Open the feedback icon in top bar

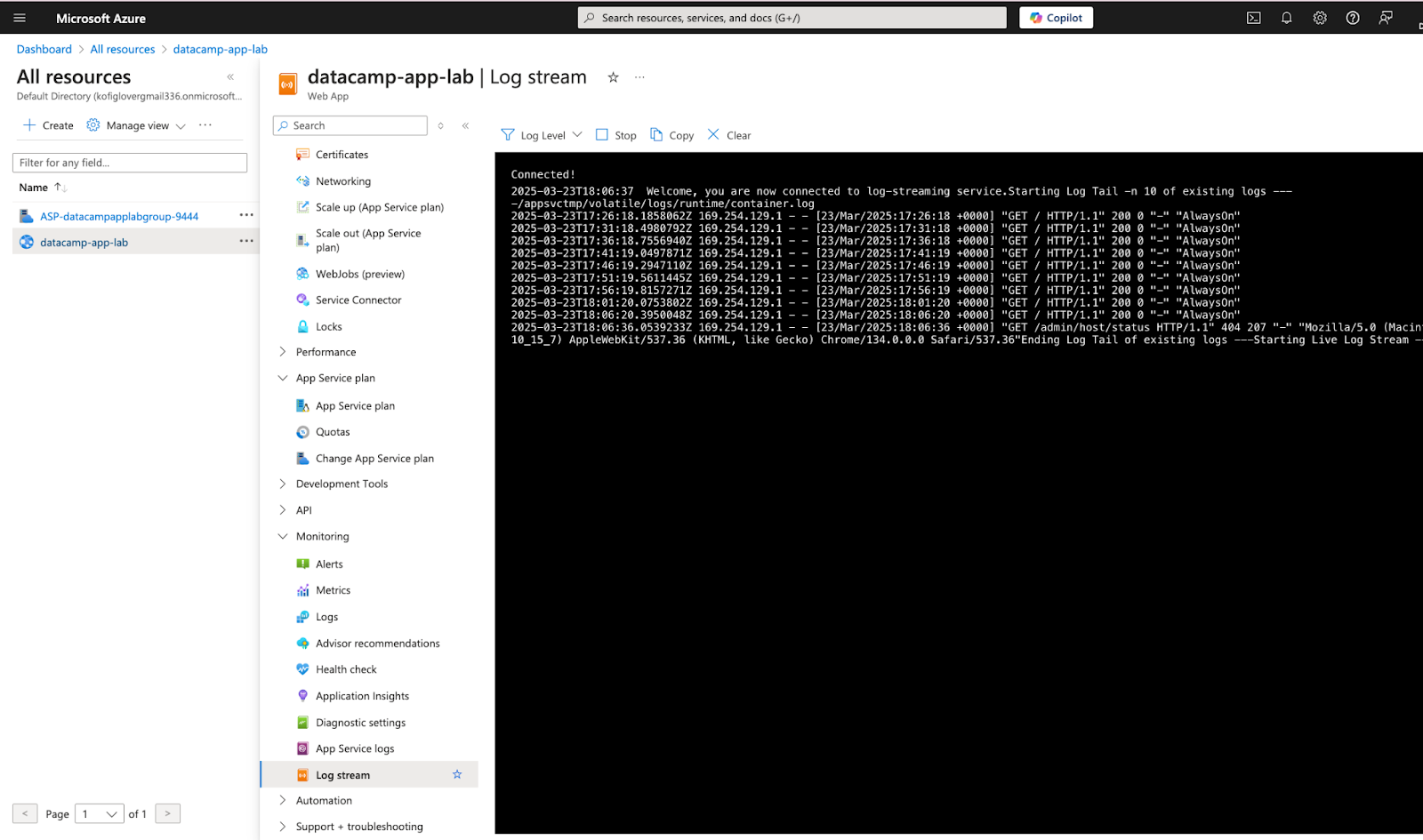tap(1386, 18)
